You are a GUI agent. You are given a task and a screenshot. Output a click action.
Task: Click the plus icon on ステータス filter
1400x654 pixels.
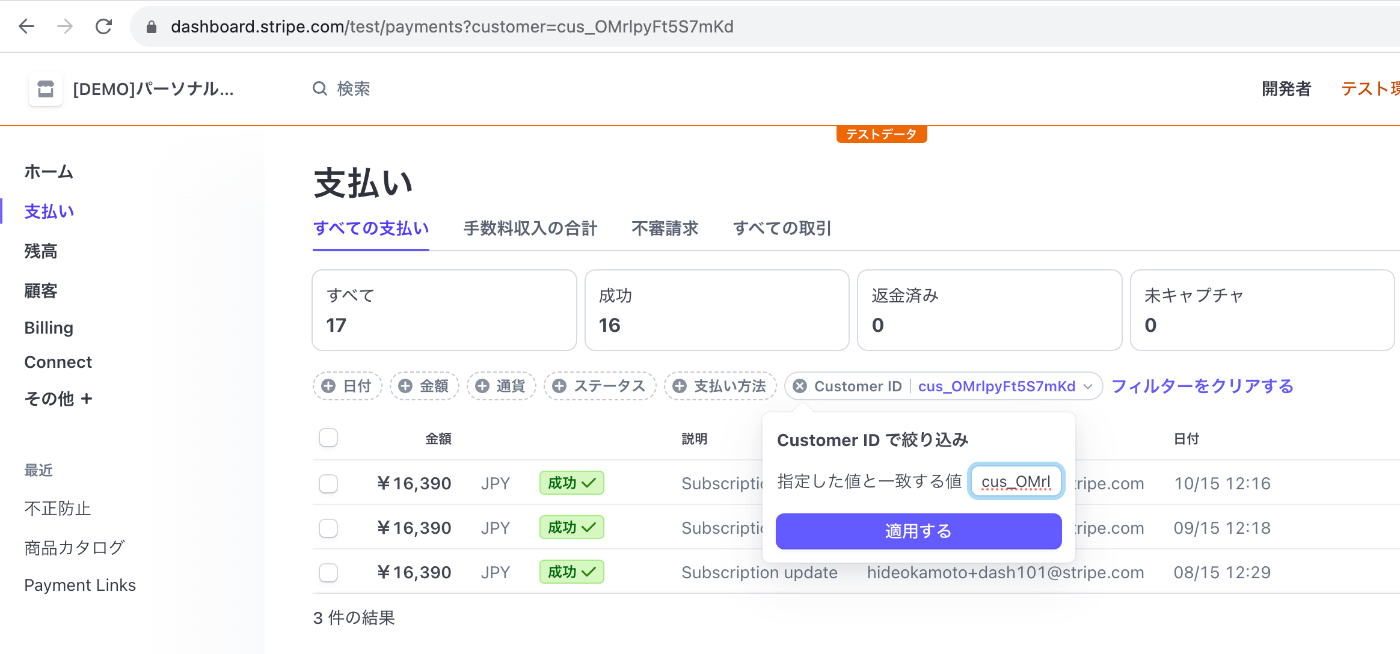[559, 386]
